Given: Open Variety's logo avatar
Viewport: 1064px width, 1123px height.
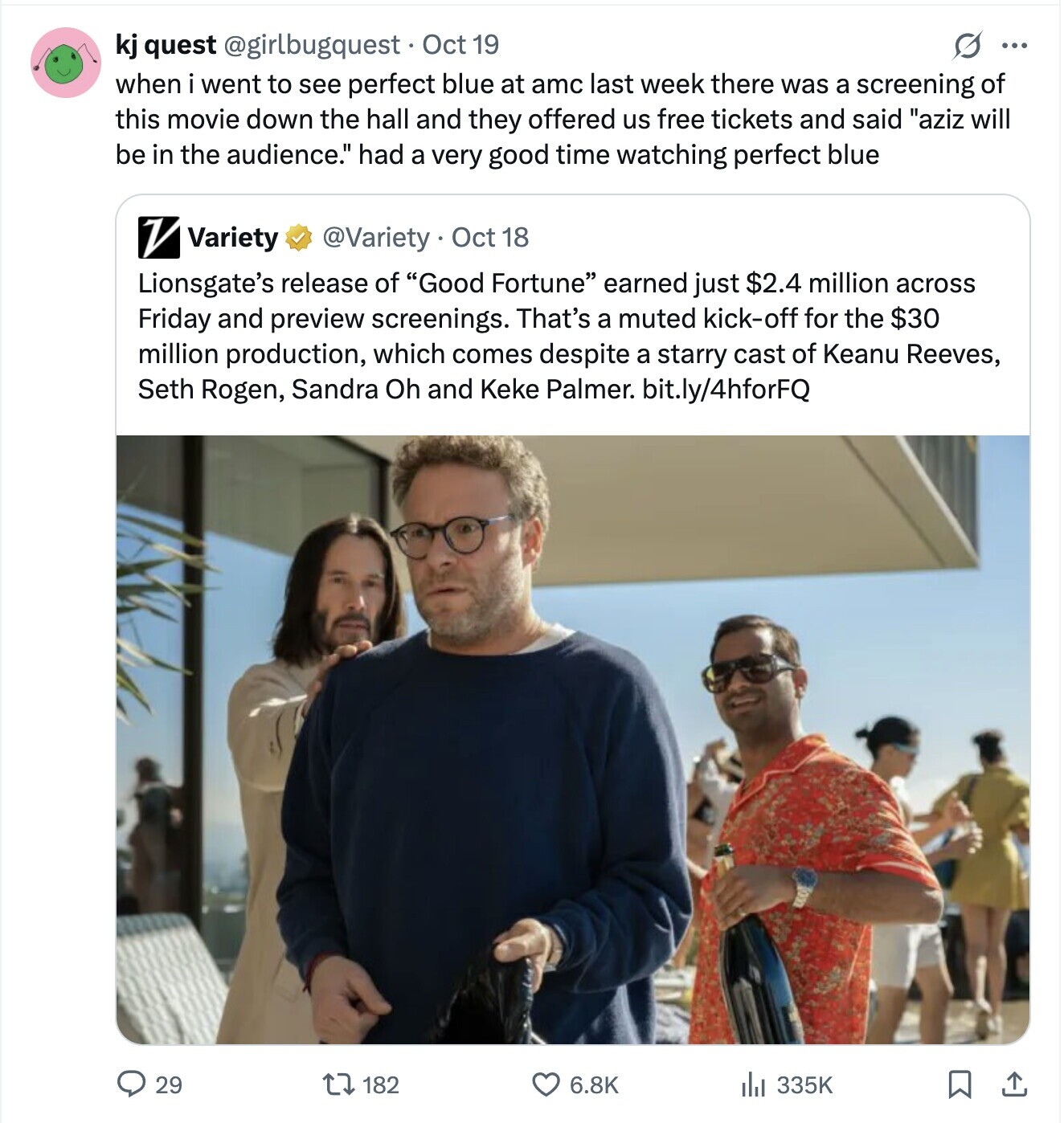Looking at the screenshot, I should (158, 238).
